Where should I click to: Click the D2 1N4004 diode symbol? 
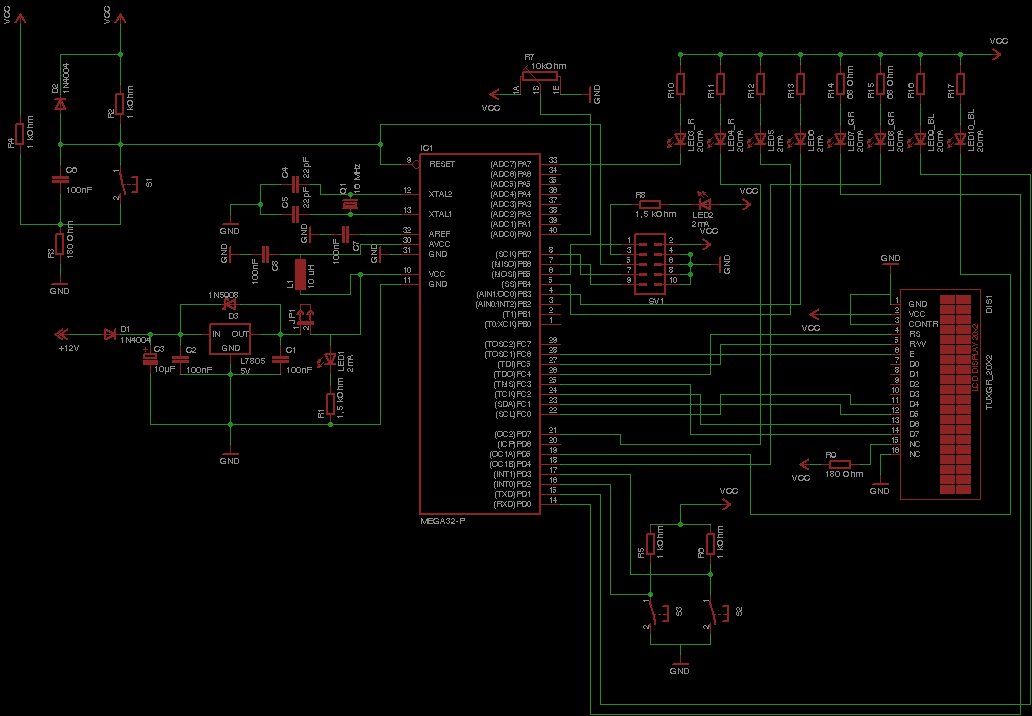(61, 104)
